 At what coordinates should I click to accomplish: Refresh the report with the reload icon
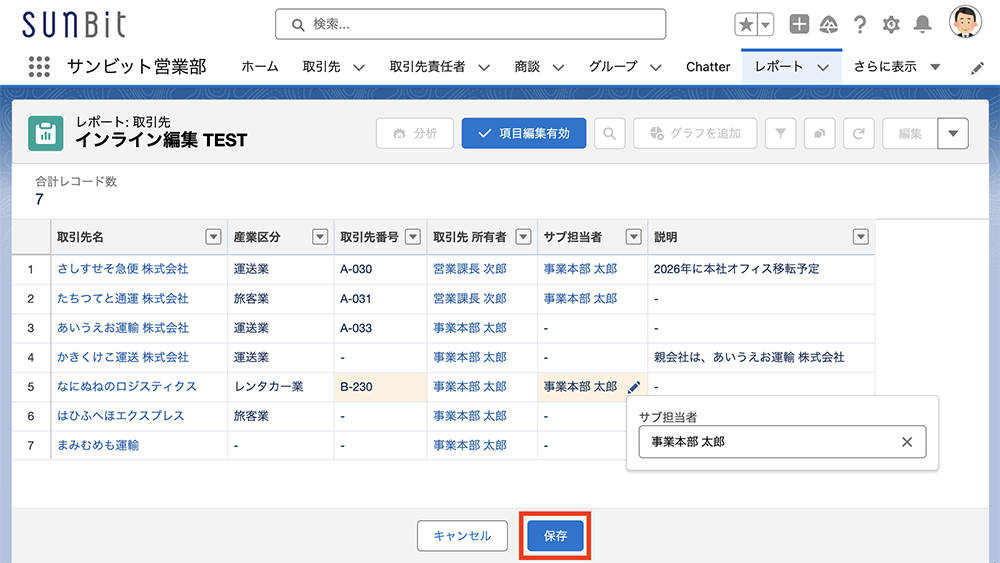(858, 133)
